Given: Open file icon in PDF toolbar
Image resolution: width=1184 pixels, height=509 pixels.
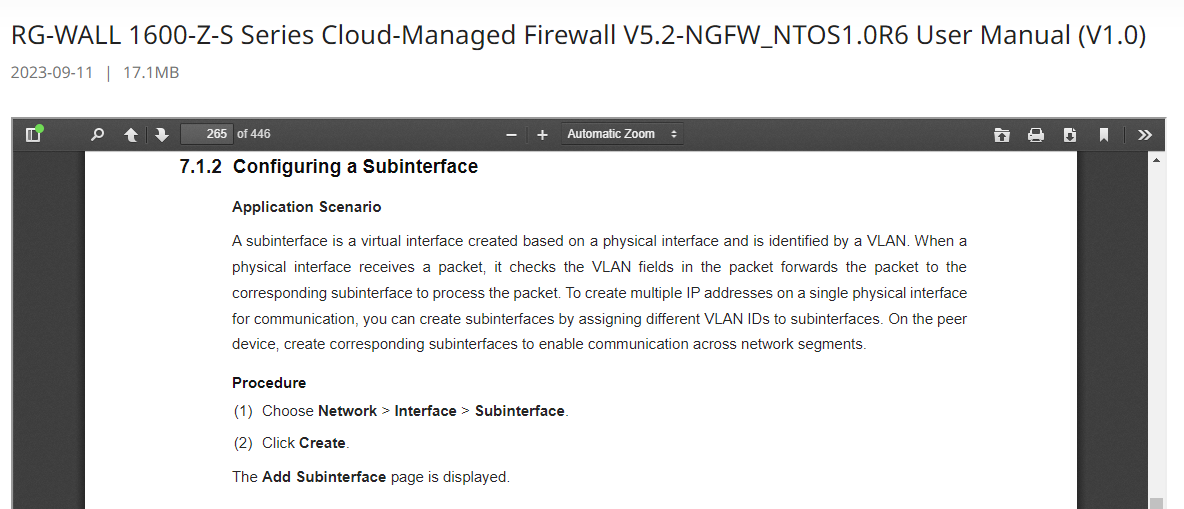Looking at the screenshot, I should [x=1002, y=134].
